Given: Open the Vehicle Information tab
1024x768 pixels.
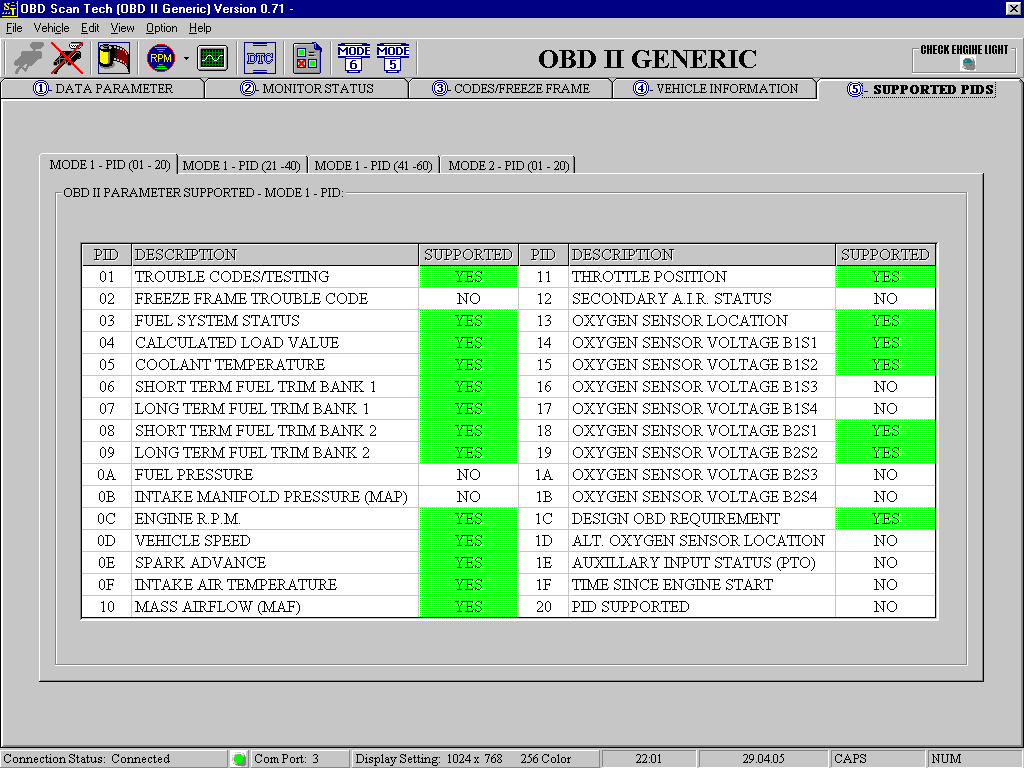Looking at the screenshot, I should (716, 89).
